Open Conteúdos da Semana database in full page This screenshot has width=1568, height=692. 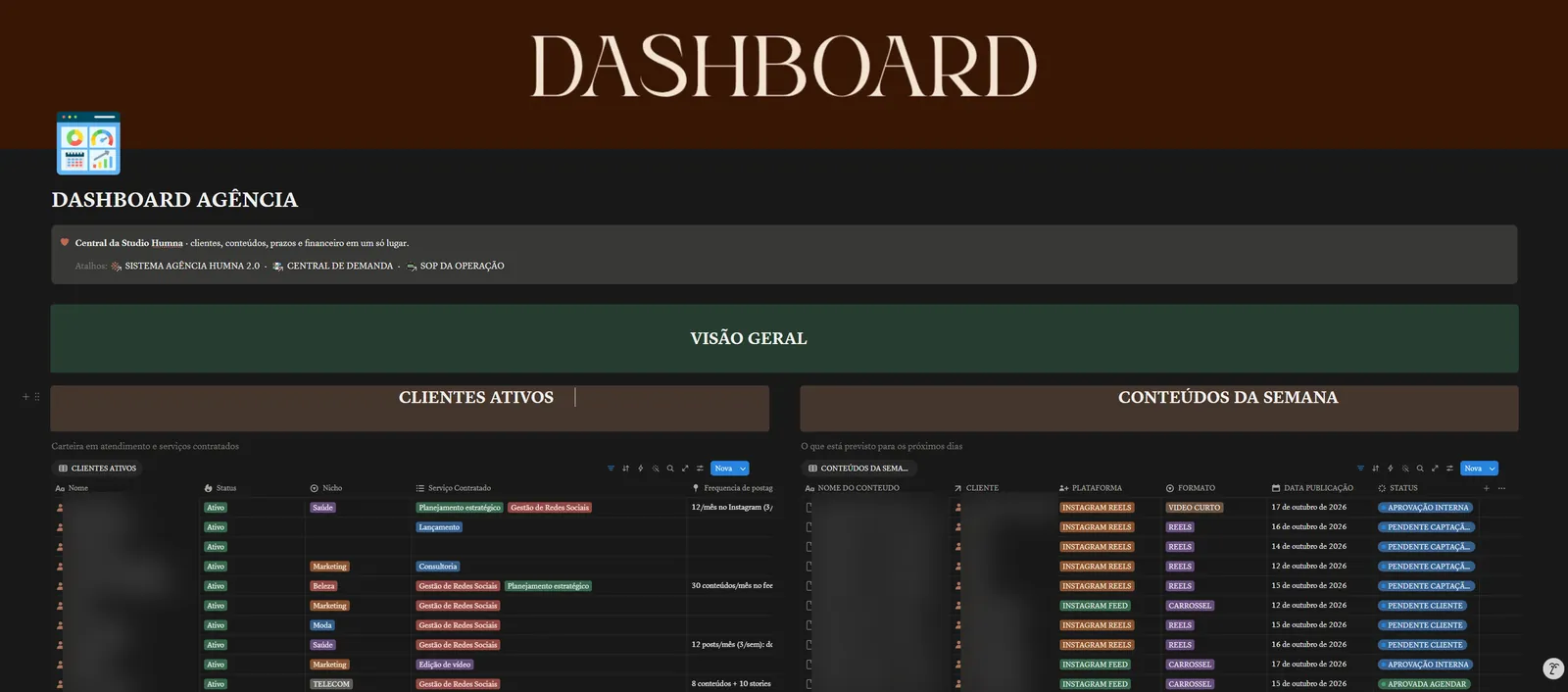(x=1435, y=469)
